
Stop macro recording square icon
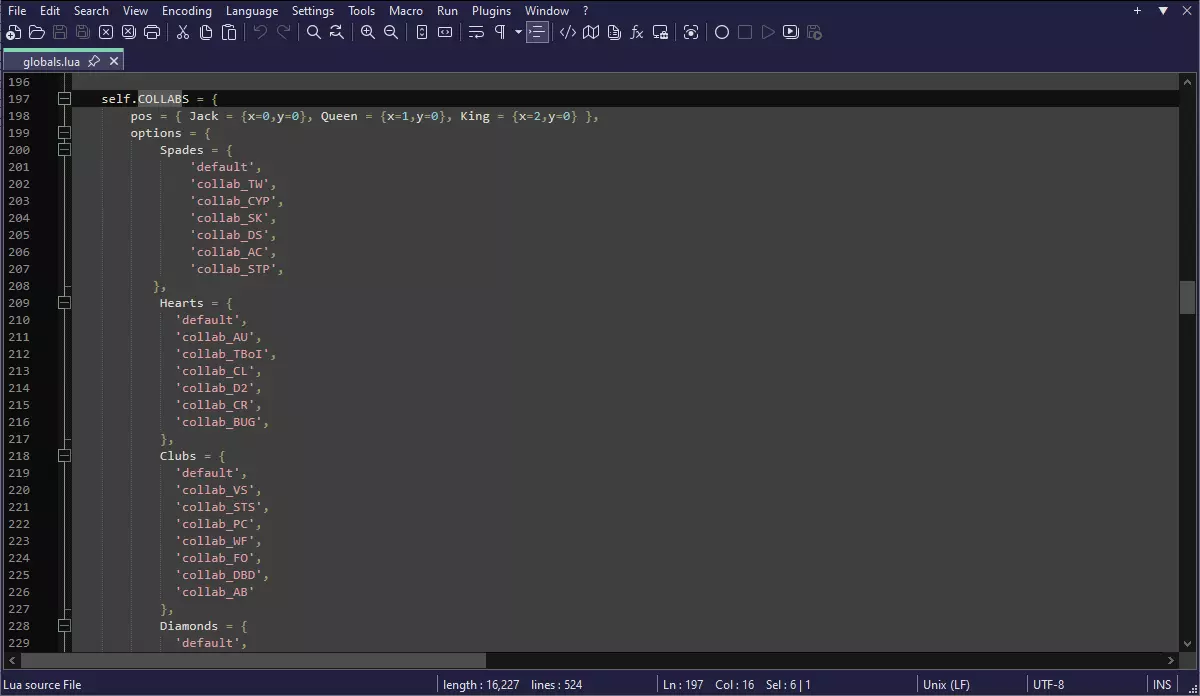click(745, 32)
